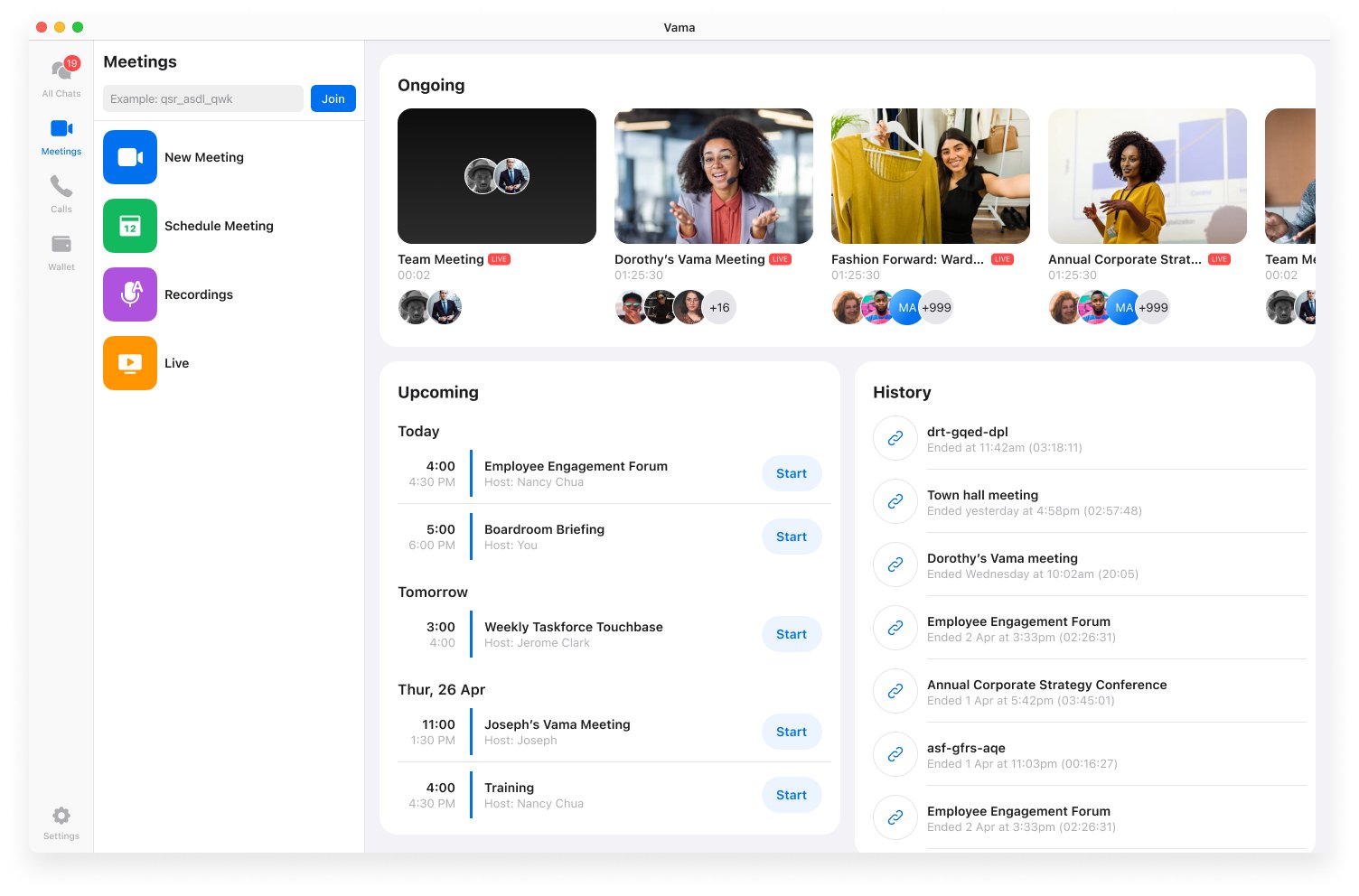Viewport: 1359px width, 896px height.
Task: Click the +16 participants badge
Action: click(x=719, y=307)
